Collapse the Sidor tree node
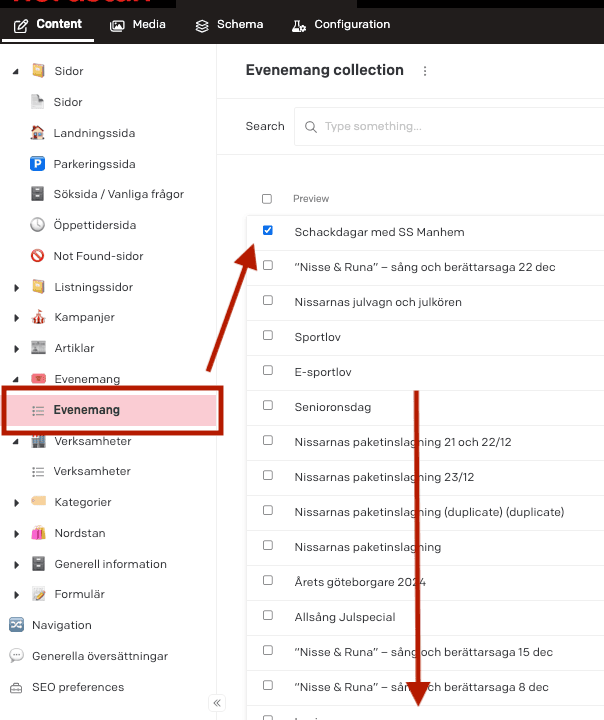Screen dimensions: 604x720 click(16, 71)
